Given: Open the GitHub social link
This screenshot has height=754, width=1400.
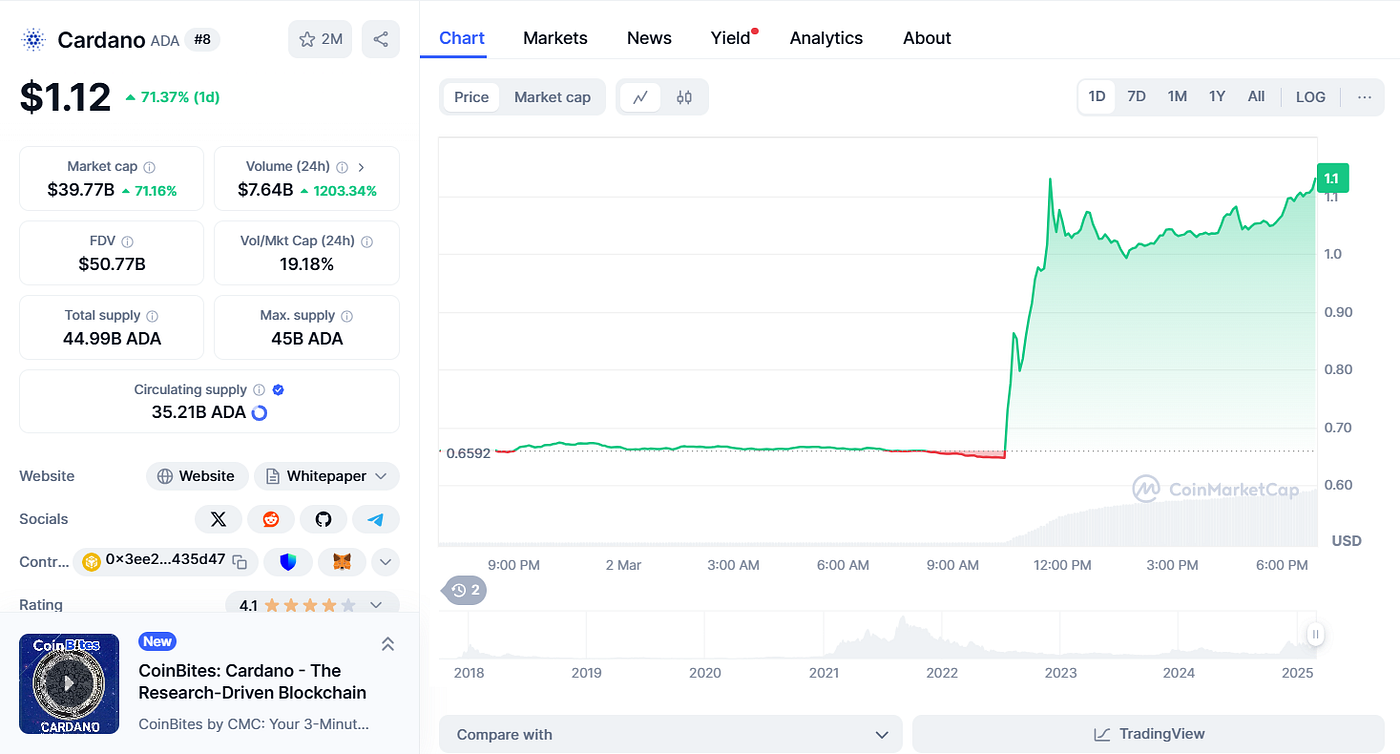Looking at the screenshot, I should point(323,519).
